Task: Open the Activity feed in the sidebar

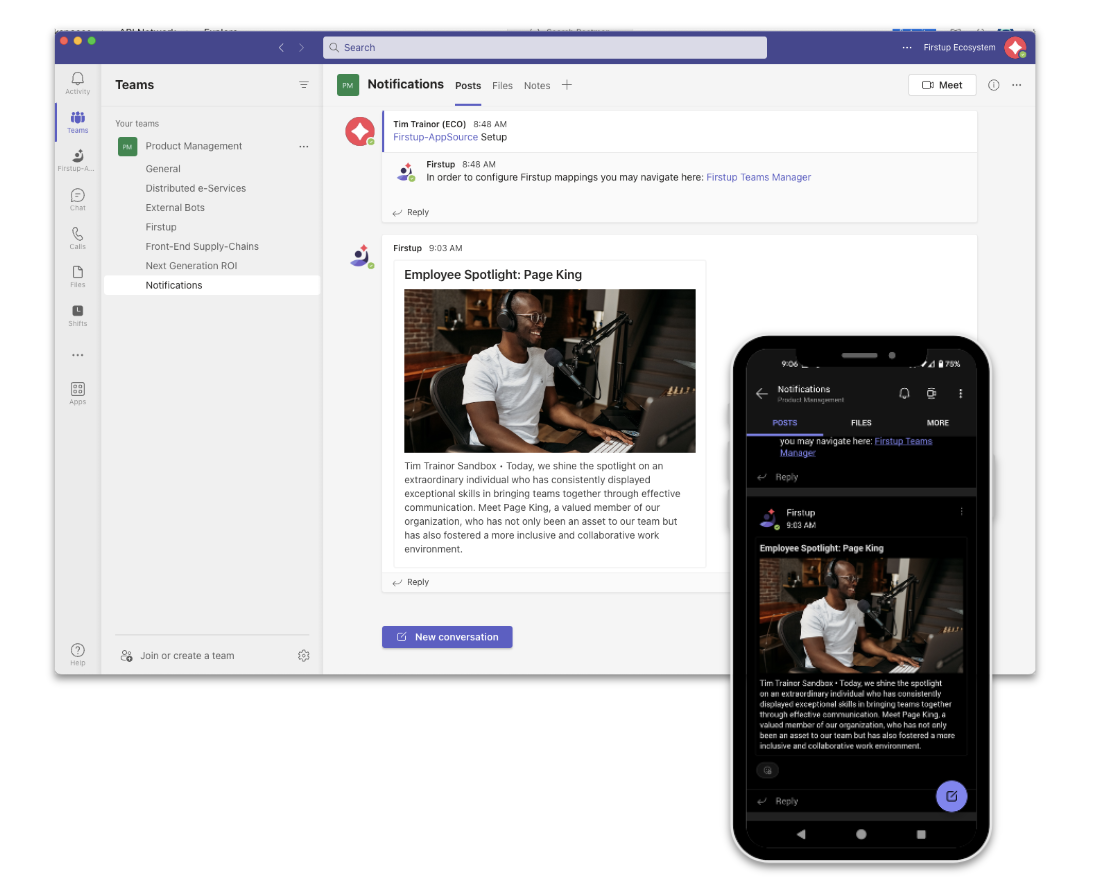Action: 78,82
